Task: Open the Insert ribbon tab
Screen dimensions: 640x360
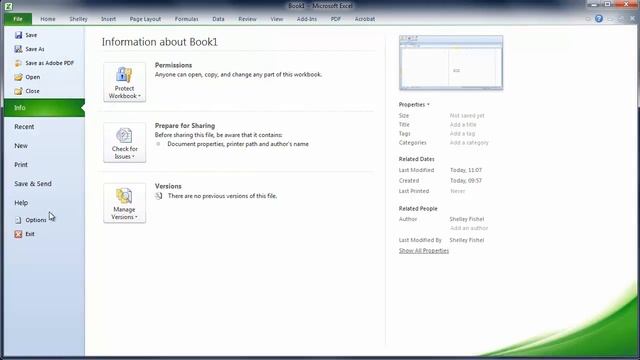Action: [109, 19]
